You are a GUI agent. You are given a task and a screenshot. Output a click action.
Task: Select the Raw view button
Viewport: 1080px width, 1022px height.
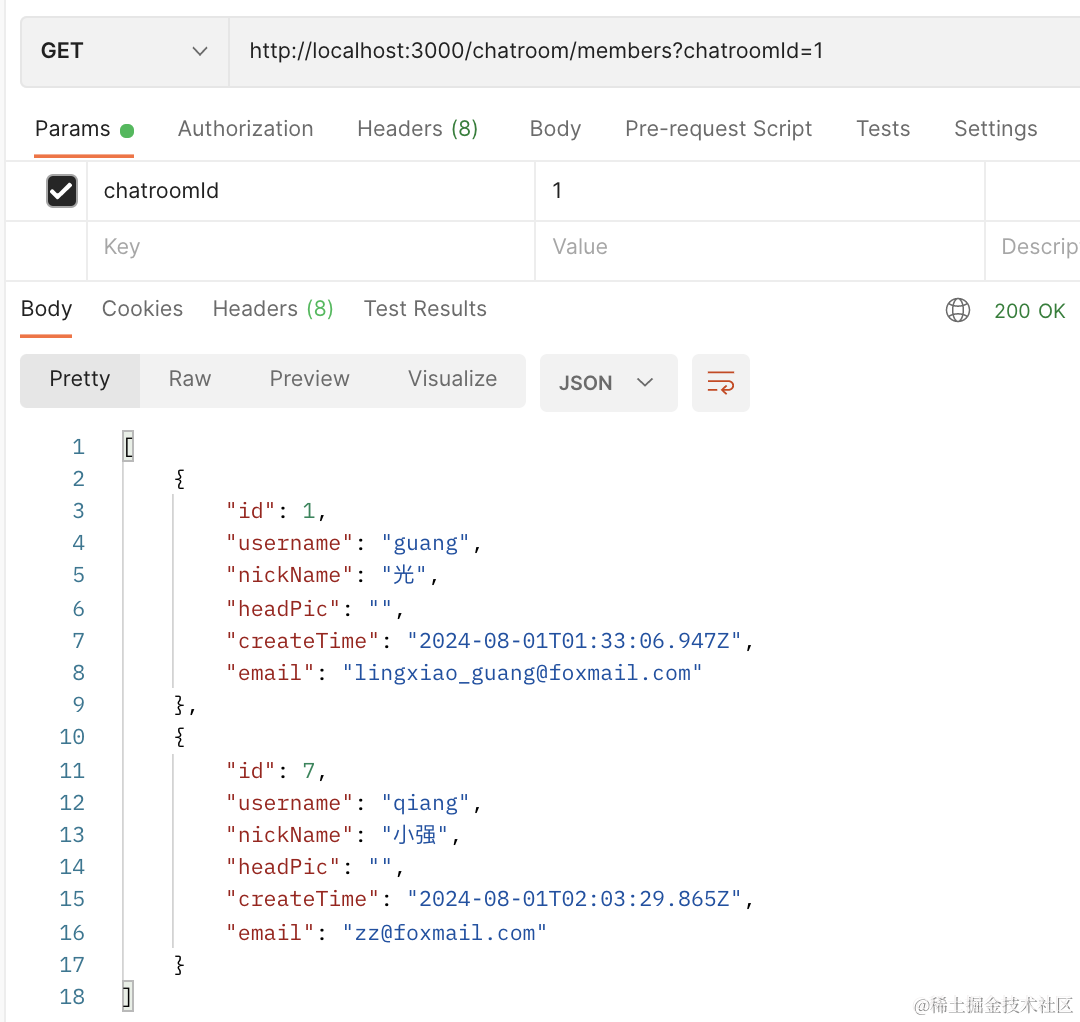(x=190, y=379)
